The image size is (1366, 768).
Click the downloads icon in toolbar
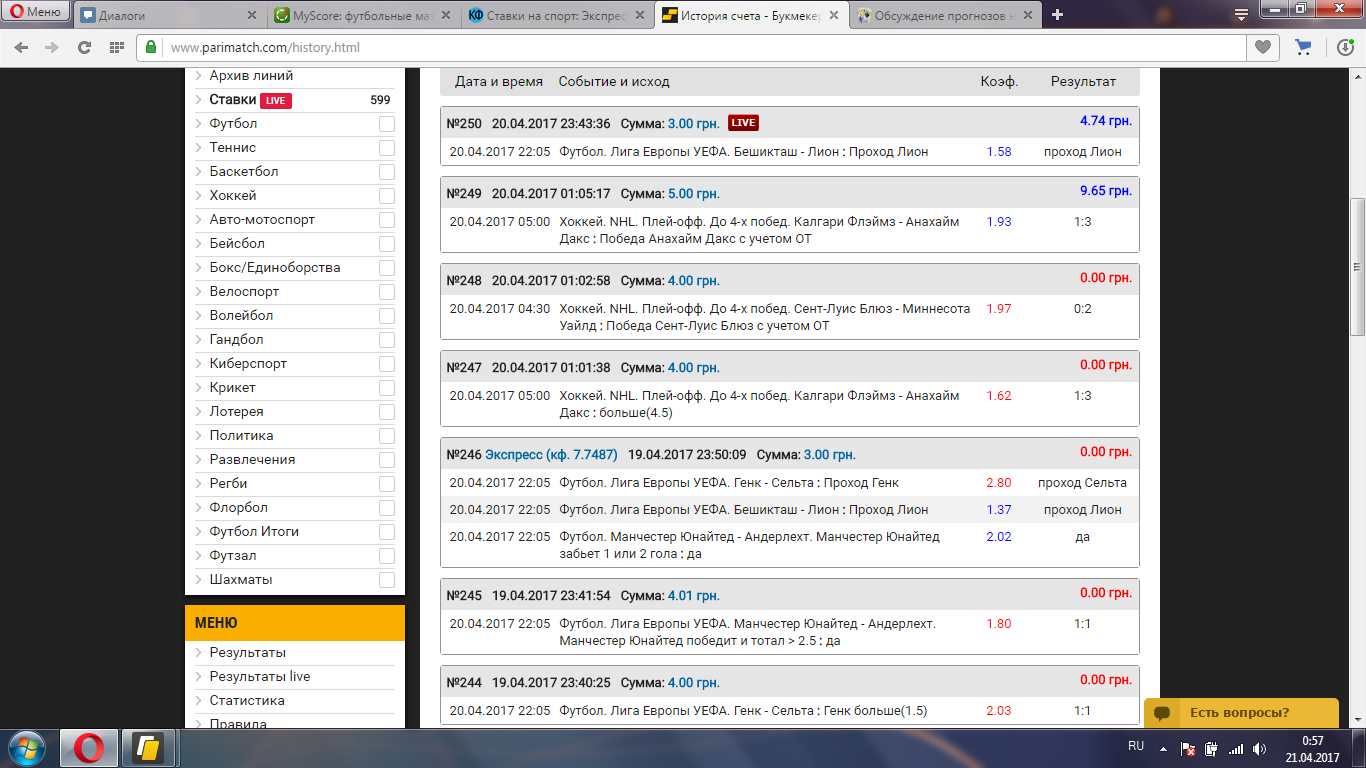[1346, 47]
